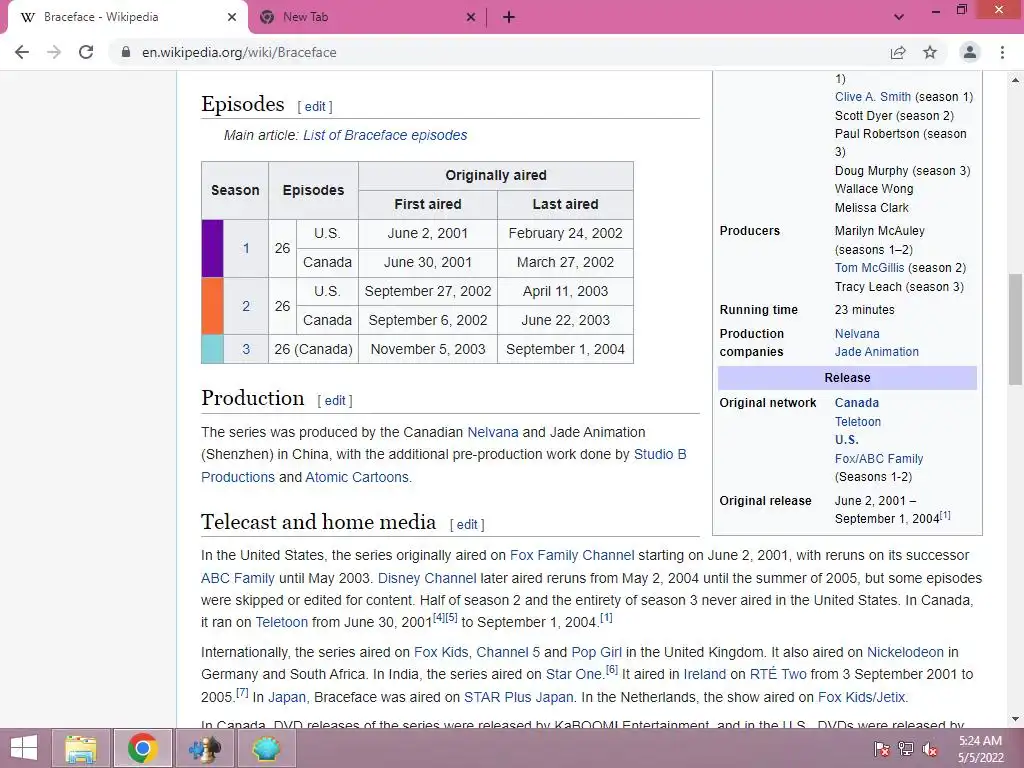Open the Nelvana link in Production paragraph

492,432
